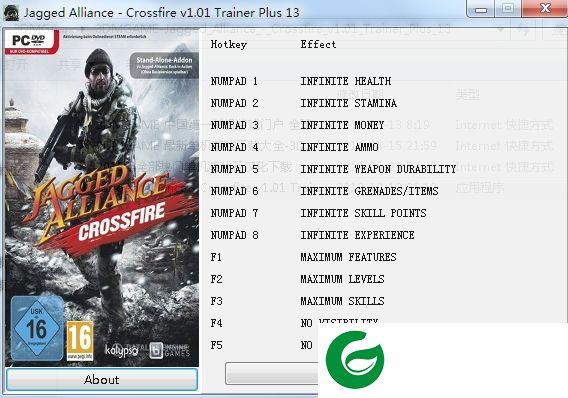Image resolution: width=568 pixels, height=398 pixels.
Task: Click the yellow PEGI 16 rating badge
Action: [80, 341]
